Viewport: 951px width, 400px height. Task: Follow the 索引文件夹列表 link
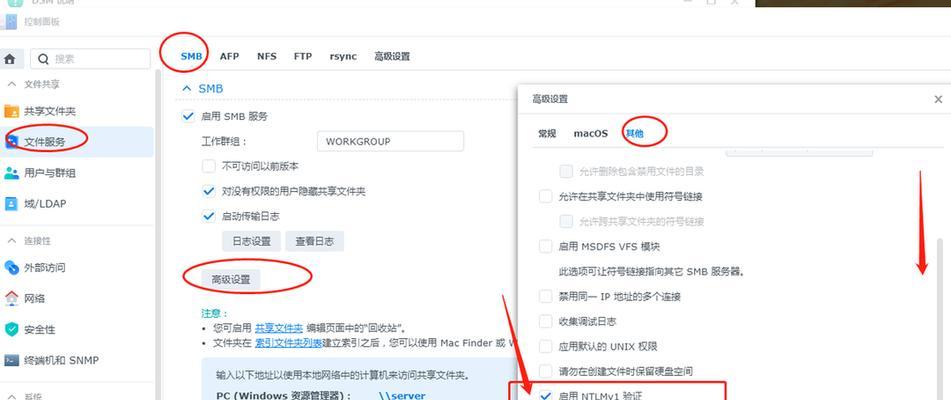coord(287,343)
